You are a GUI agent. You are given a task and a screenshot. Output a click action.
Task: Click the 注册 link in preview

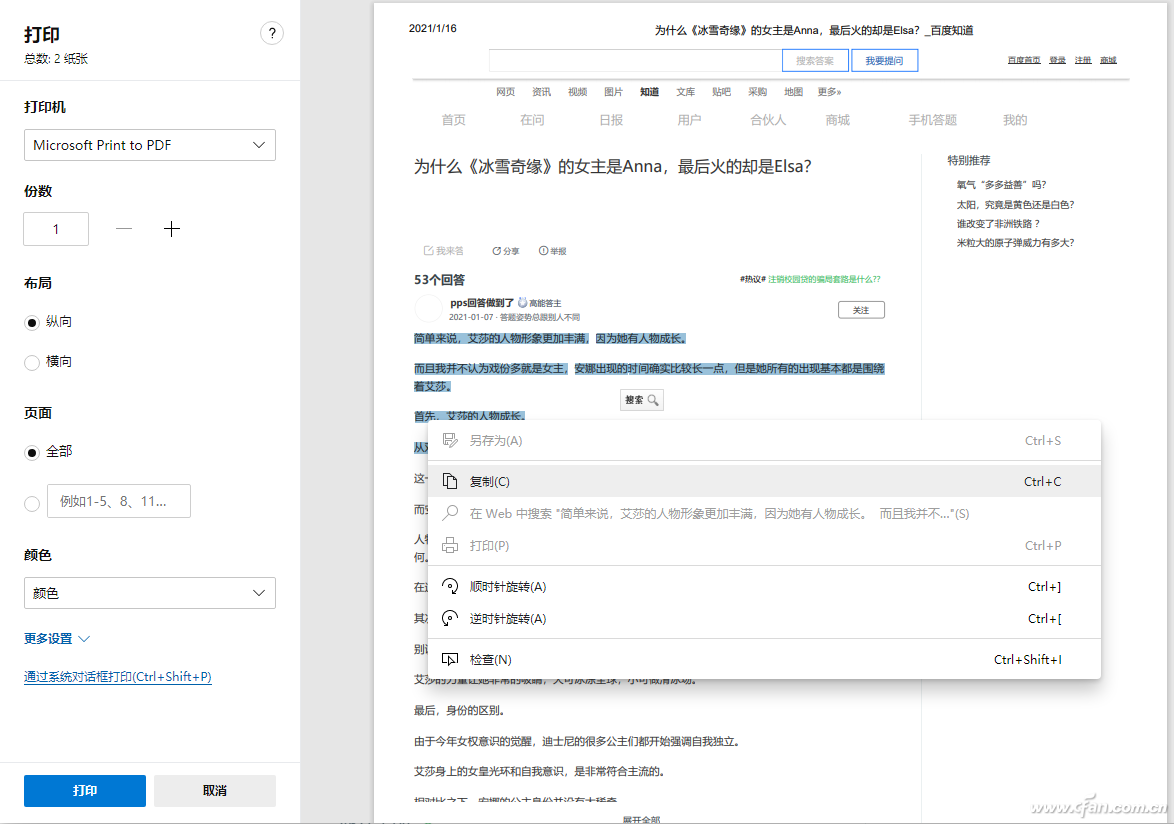pyautogui.click(x=1083, y=60)
